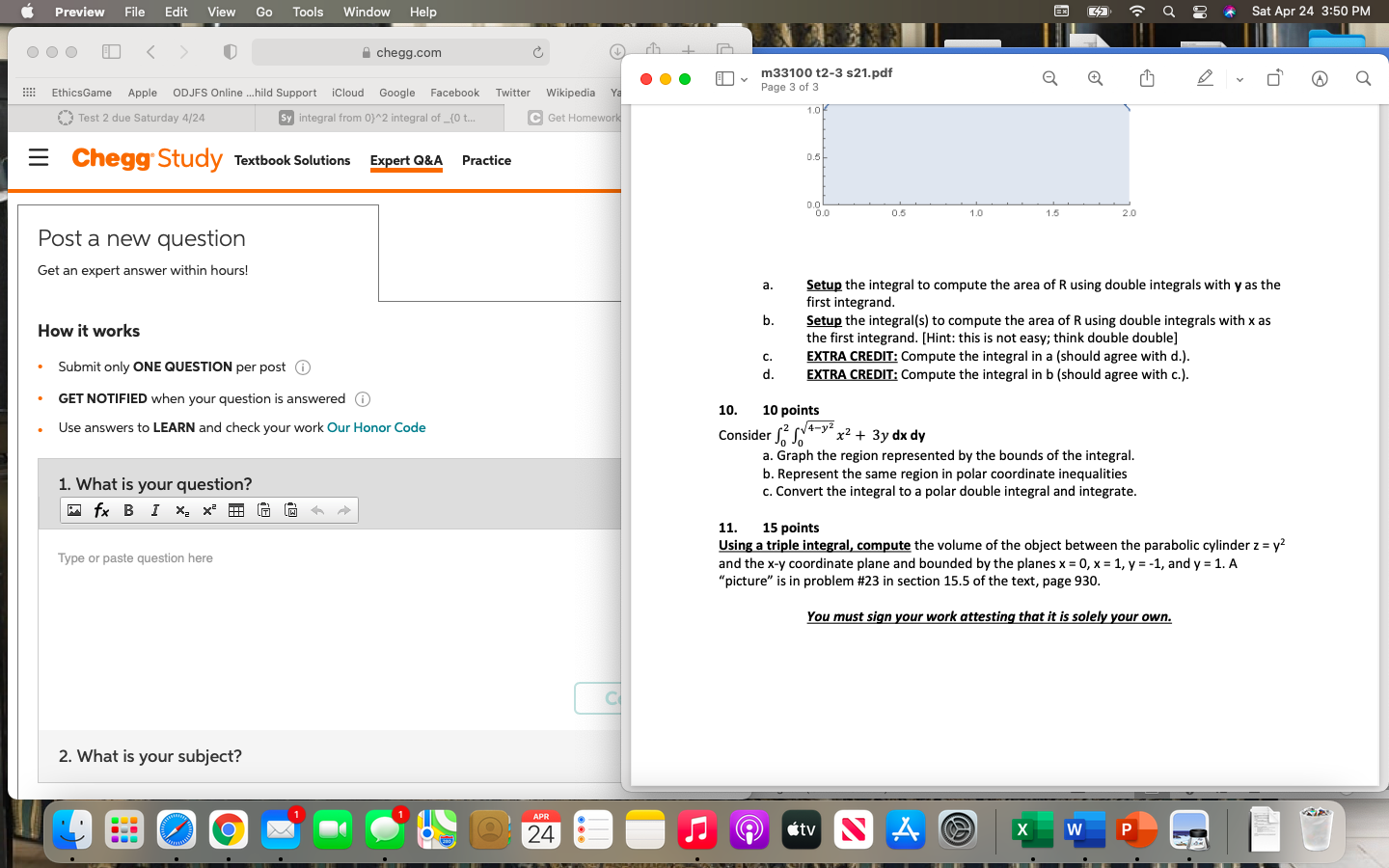Apply subscript formatting

[182, 509]
